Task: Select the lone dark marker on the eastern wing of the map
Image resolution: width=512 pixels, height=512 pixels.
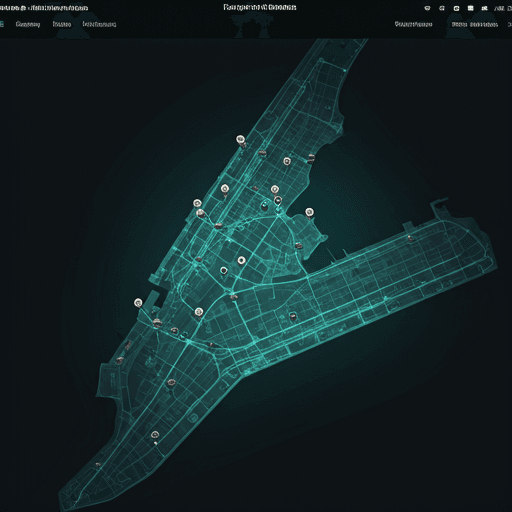Action: (x=410, y=238)
